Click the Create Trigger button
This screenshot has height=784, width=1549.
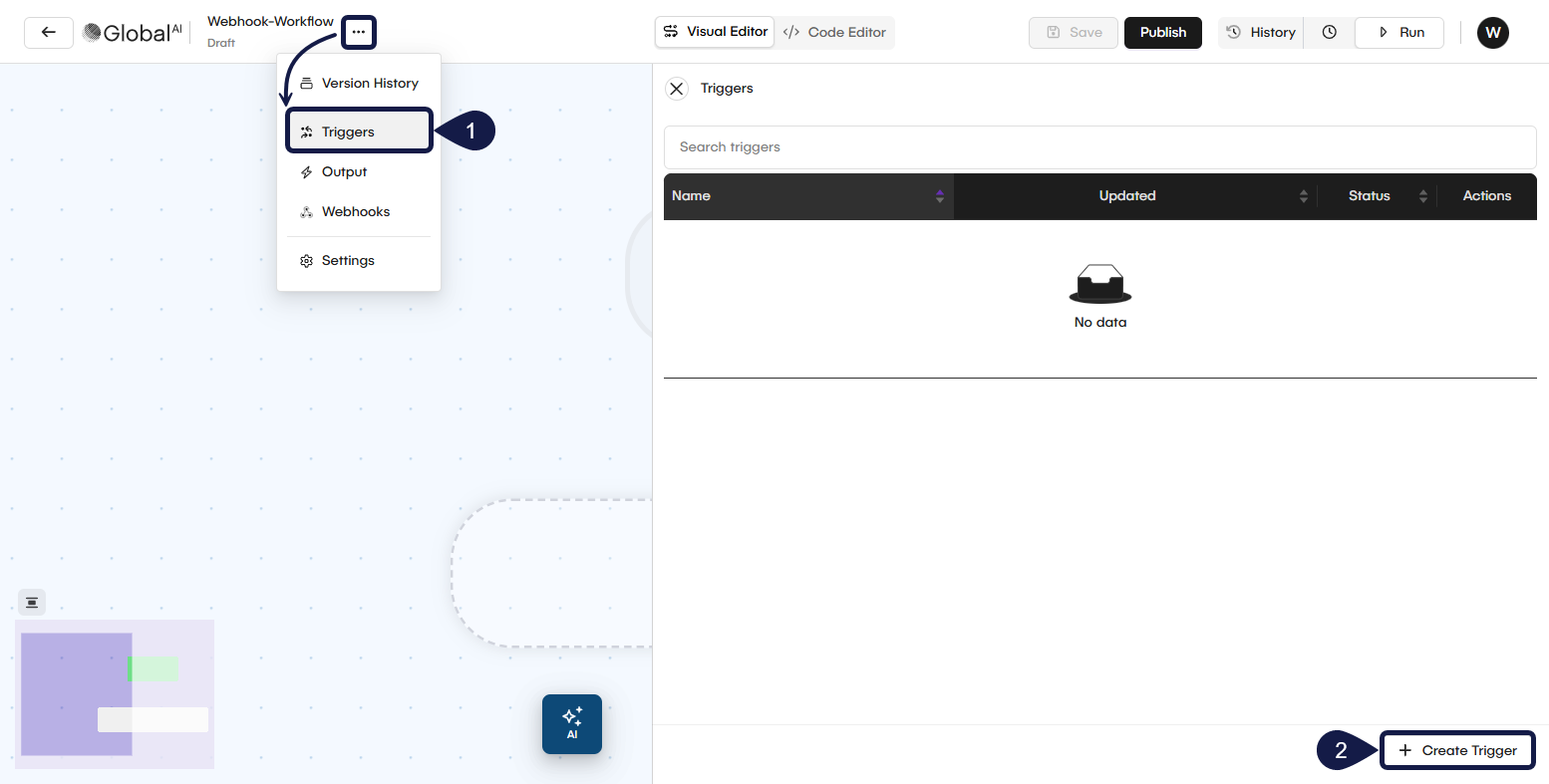[1457, 750]
